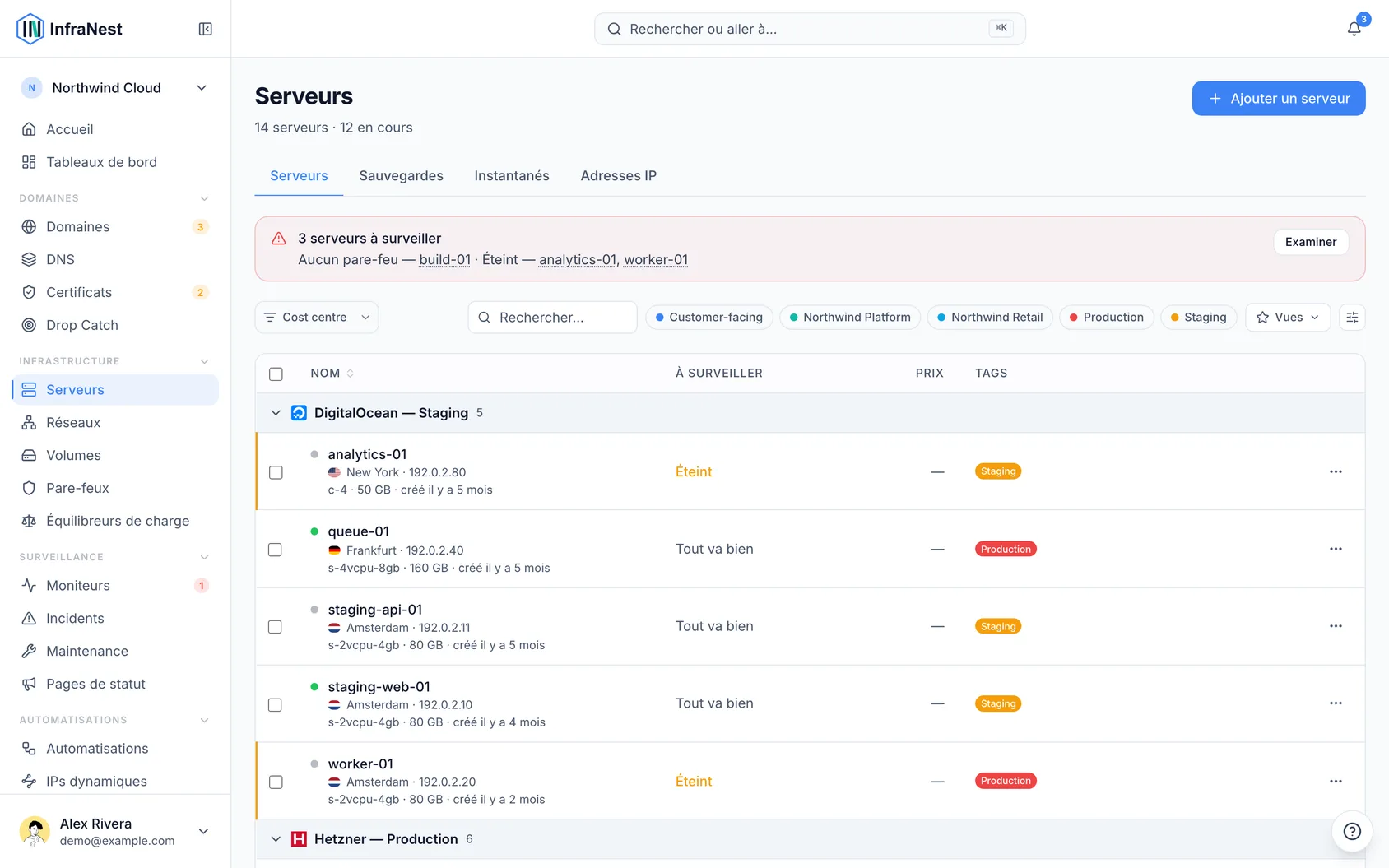Collapse the Hetzner — Production group
This screenshot has height=868, width=1389.
(276, 839)
